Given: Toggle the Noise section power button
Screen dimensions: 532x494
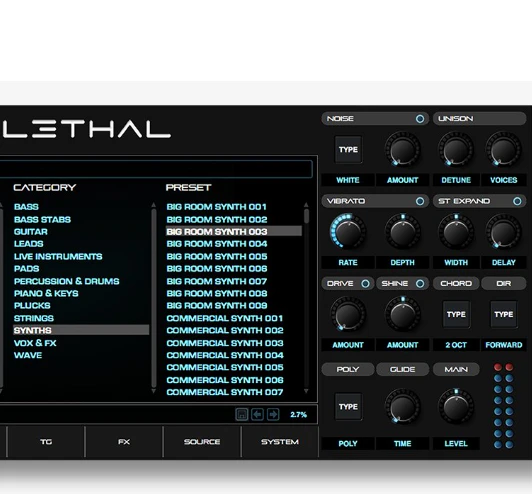Looking at the screenshot, I should click(x=420, y=119).
